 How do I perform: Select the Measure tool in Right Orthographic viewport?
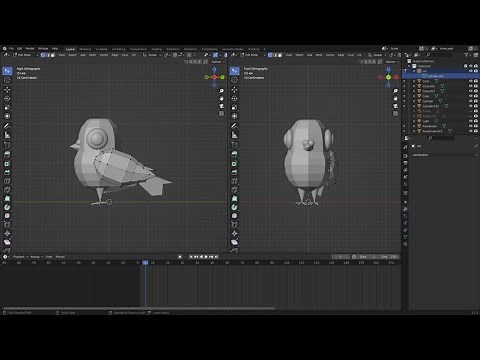(7, 135)
